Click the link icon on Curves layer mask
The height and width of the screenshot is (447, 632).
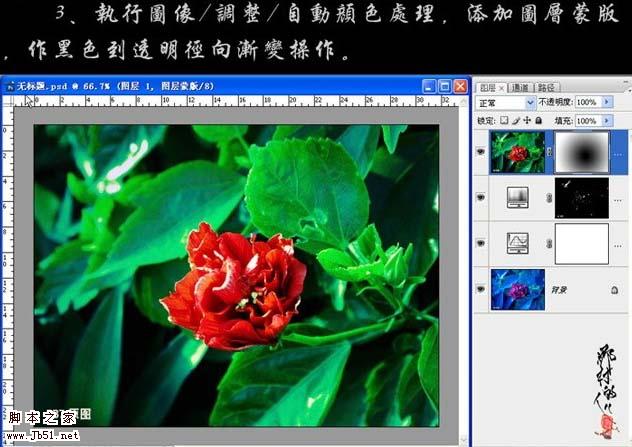click(x=549, y=243)
